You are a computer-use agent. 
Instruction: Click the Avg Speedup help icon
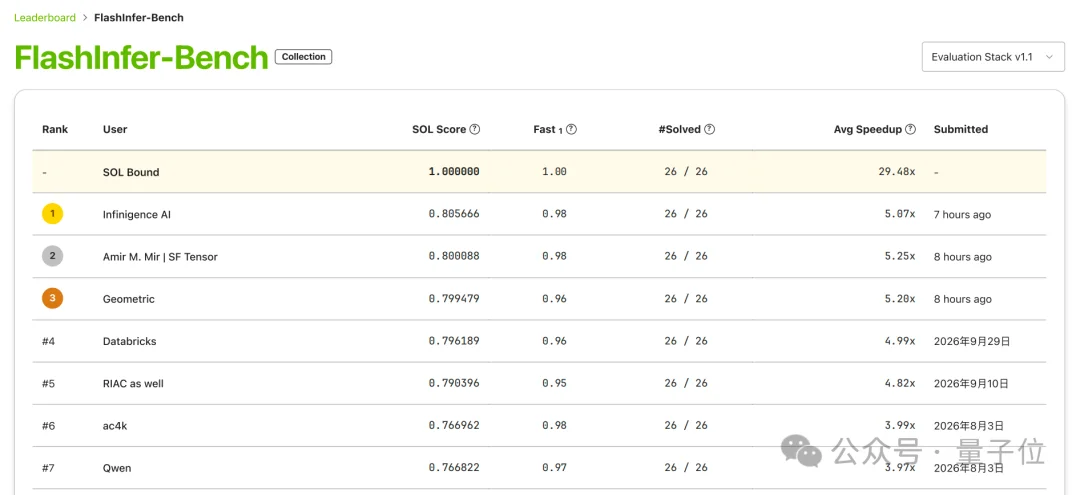(x=911, y=129)
